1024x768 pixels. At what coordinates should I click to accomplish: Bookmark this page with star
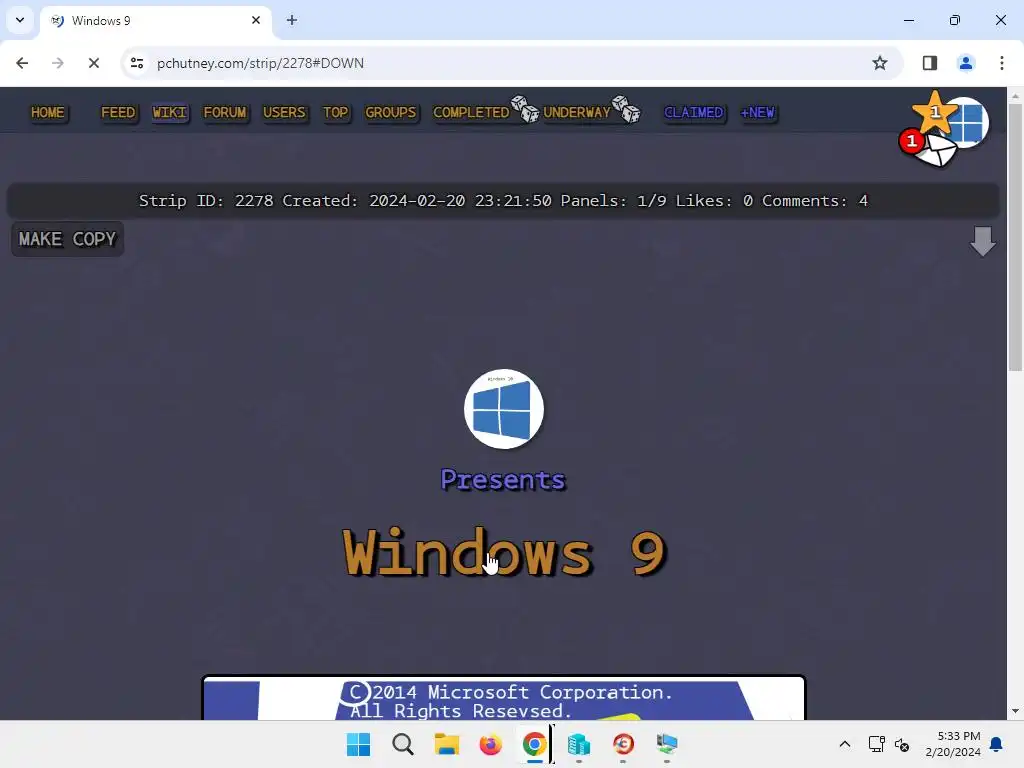tap(880, 63)
